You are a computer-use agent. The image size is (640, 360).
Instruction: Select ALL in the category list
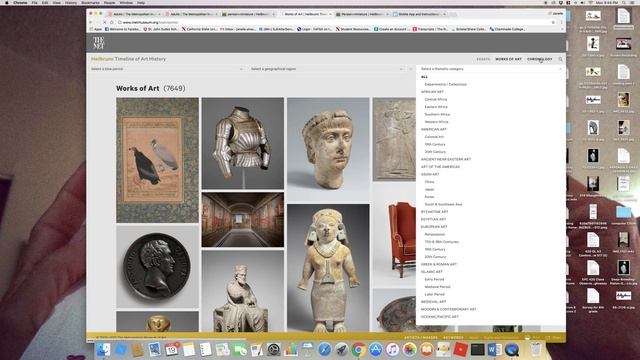pyautogui.click(x=424, y=77)
